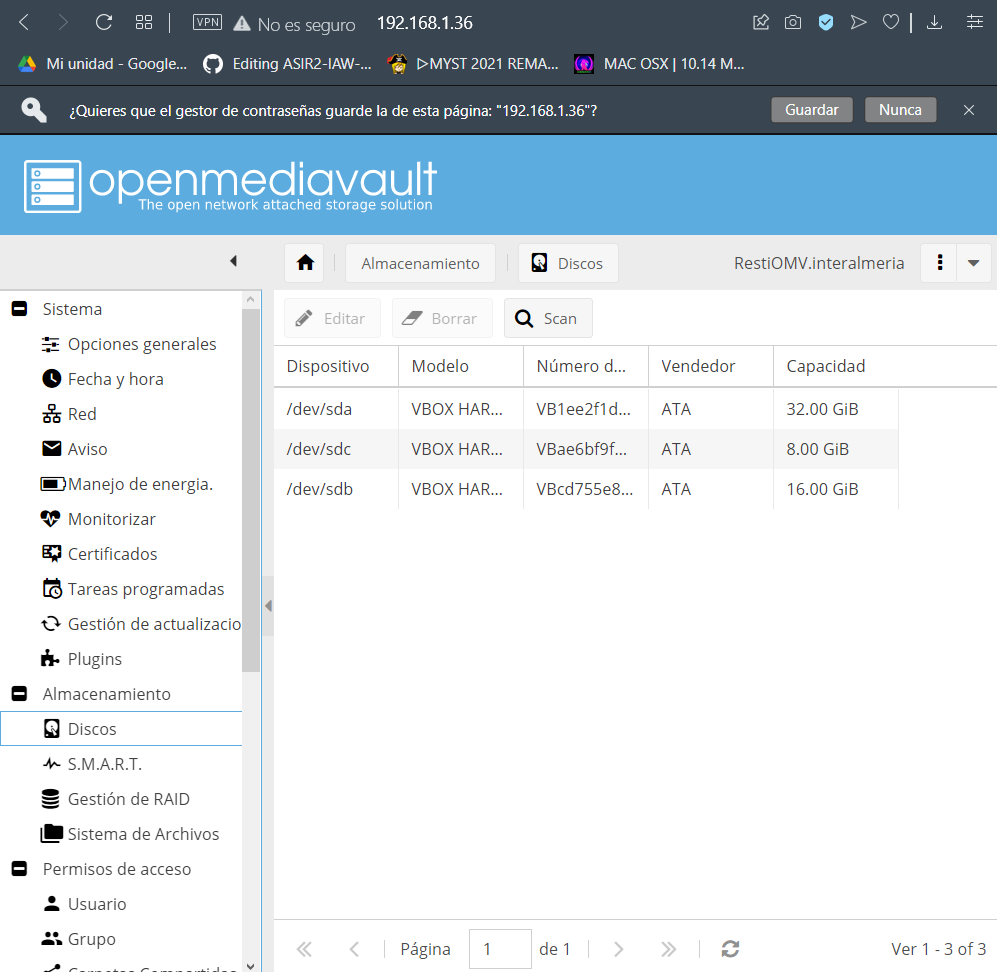Open Opciones generales

[x=129, y=344]
